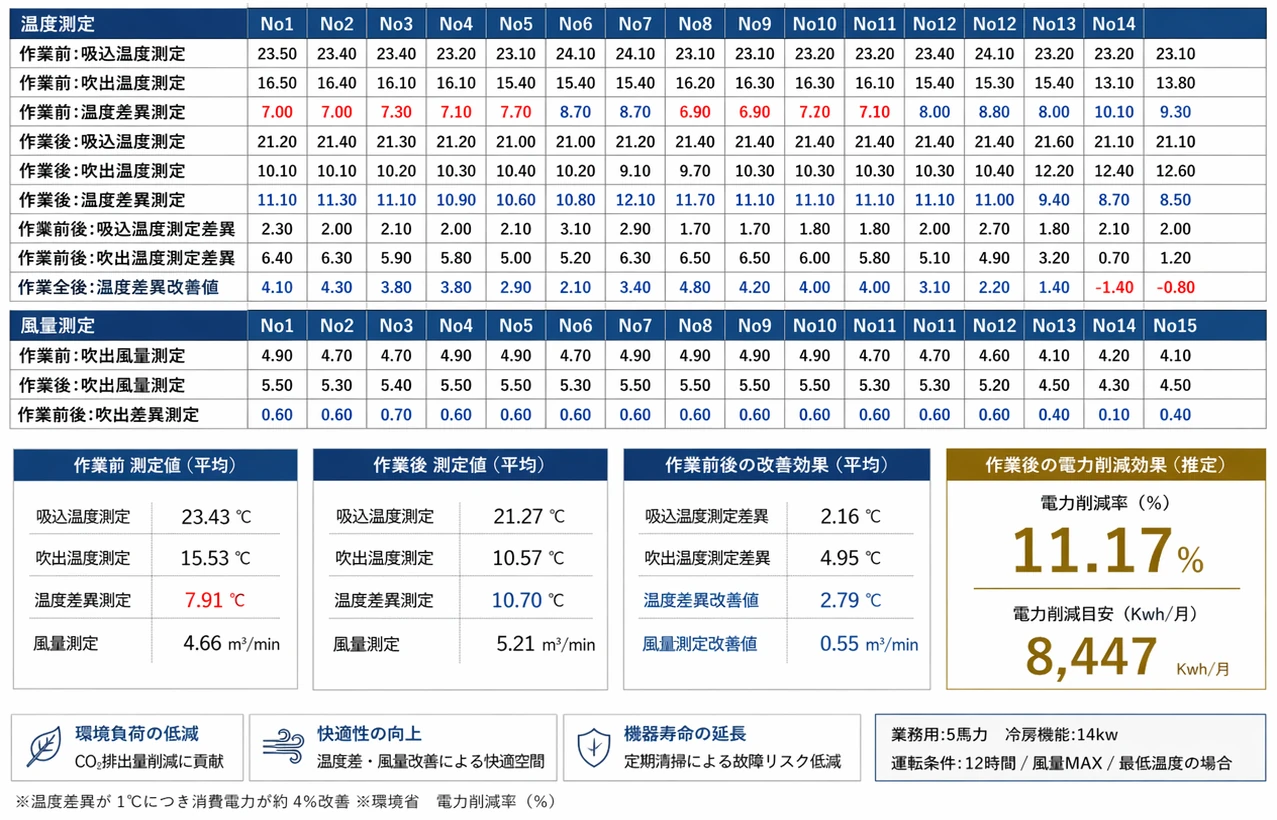Click row label 作業後：吹出風量測定
This screenshot has width=1277, height=820.
103,385
